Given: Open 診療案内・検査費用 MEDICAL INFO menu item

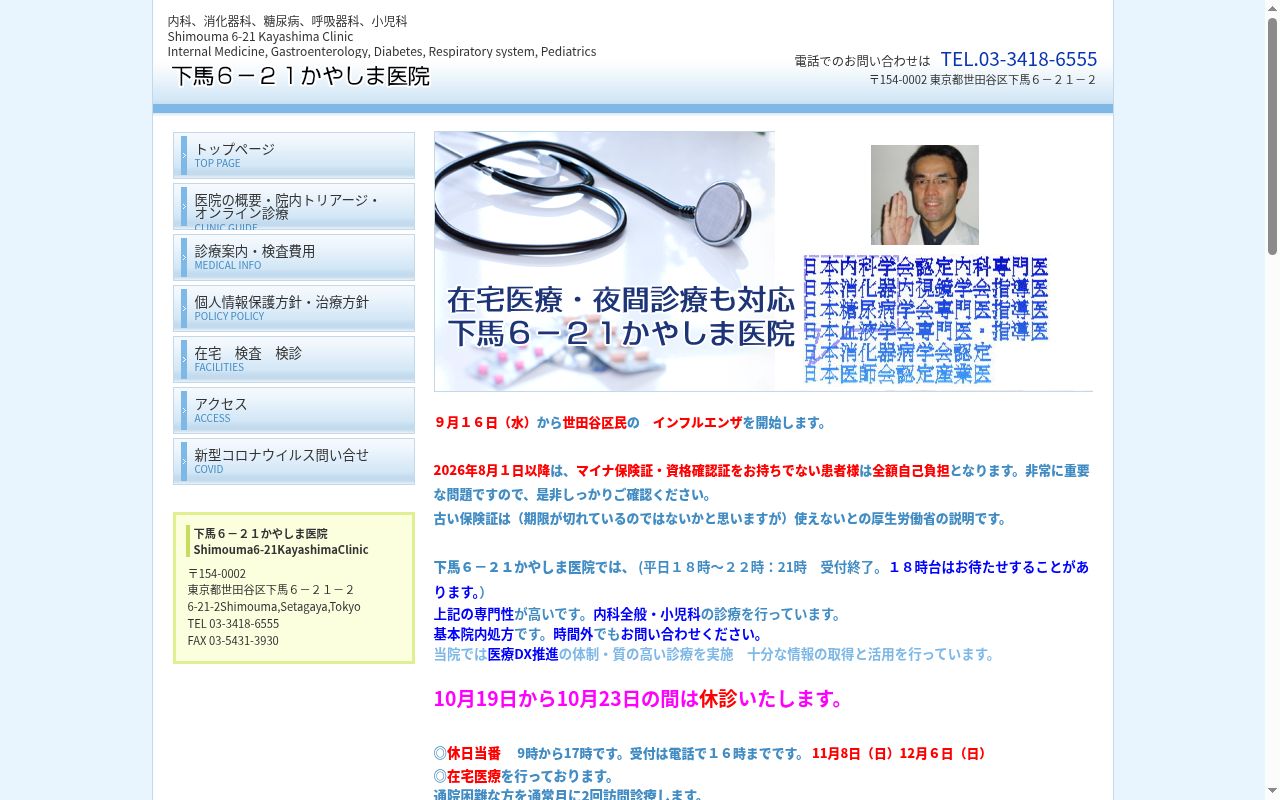Looking at the screenshot, I should click(294, 258).
